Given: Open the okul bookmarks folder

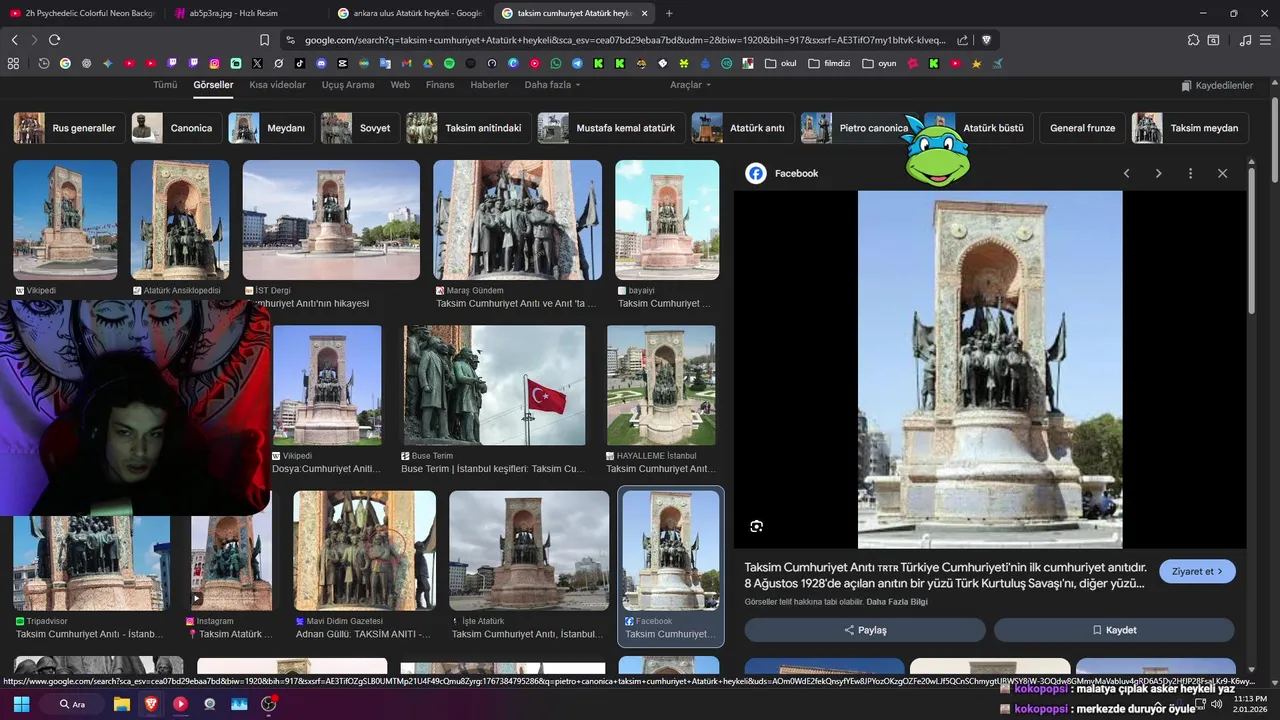Looking at the screenshot, I should [781, 63].
